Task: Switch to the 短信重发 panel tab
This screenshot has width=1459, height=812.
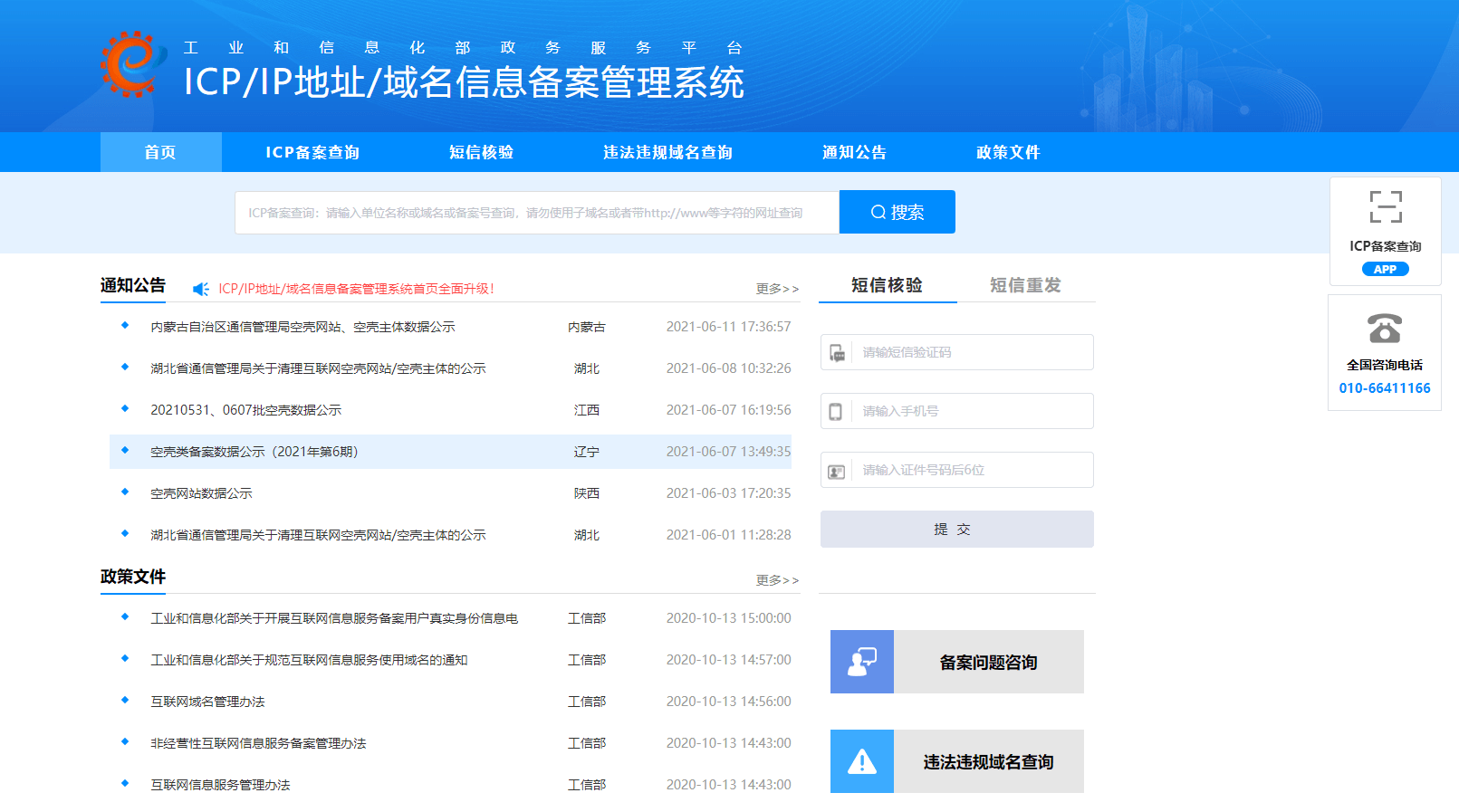Action: pos(1025,285)
